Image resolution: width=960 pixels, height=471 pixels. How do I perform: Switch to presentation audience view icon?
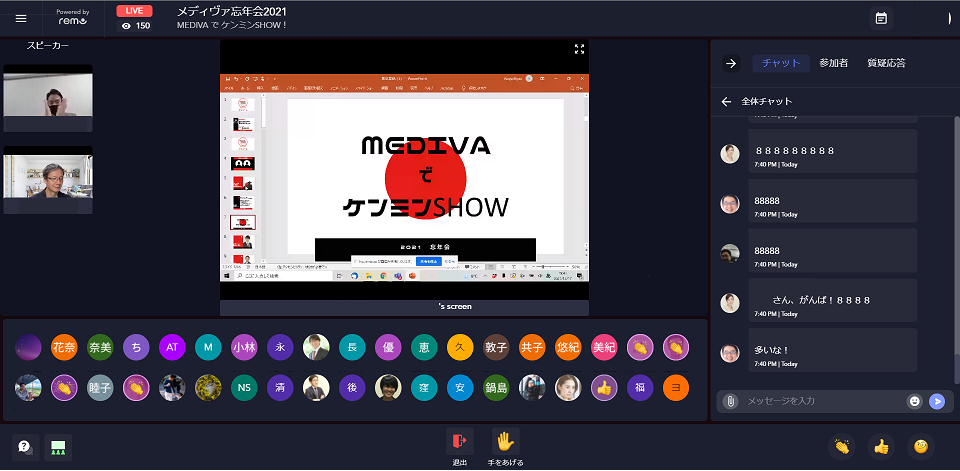point(58,447)
